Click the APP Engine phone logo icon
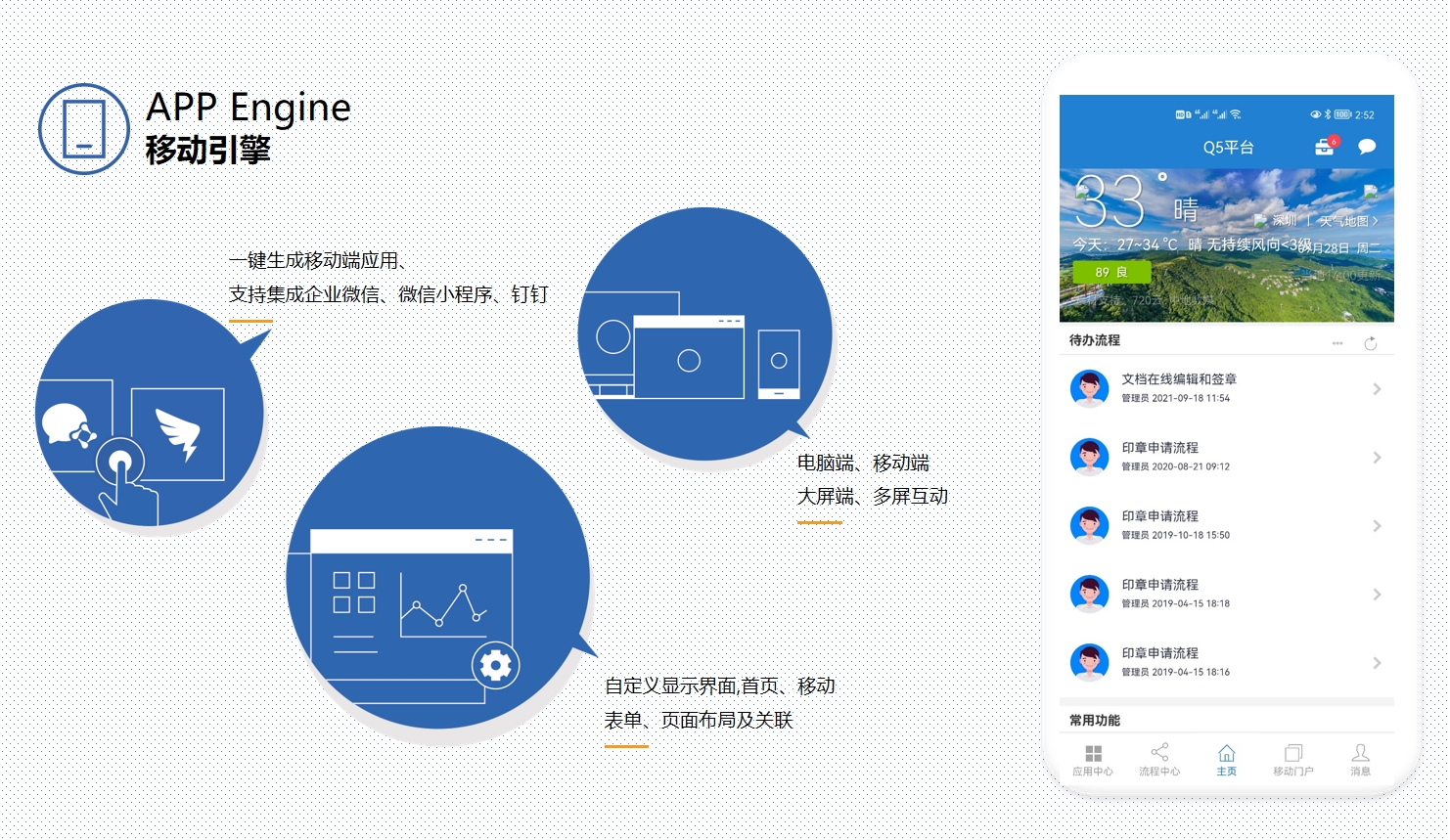This screenshot has height=840, width=1450. [x=84, y=129]
